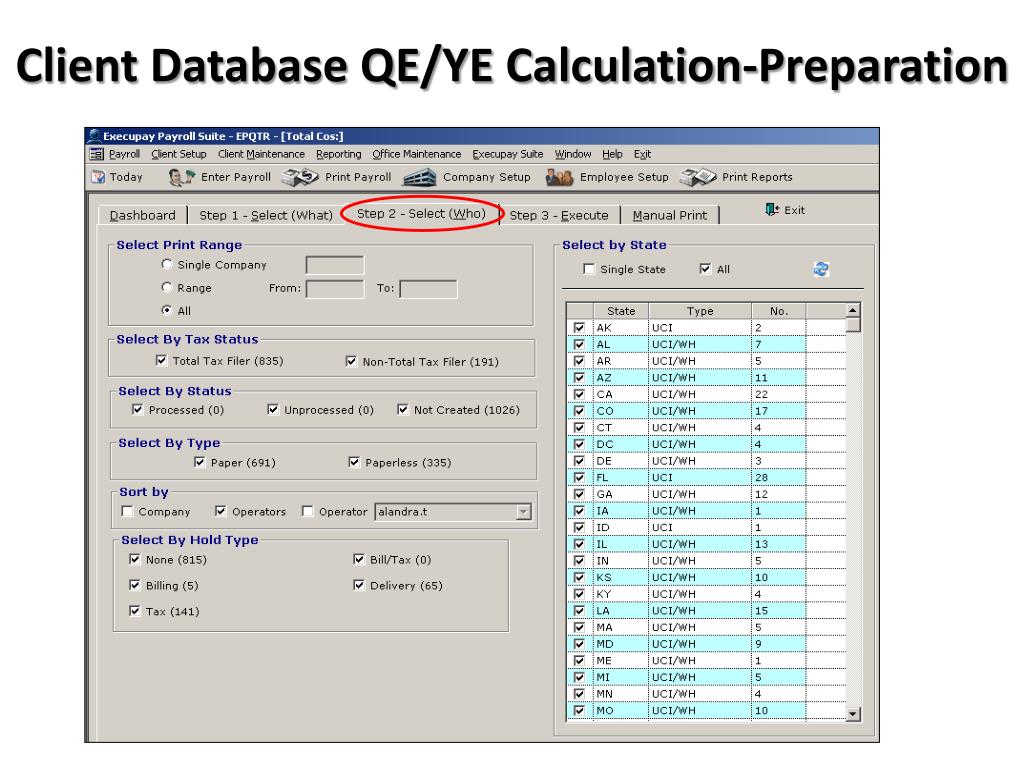The height and width of the screenshot is (768, 1024).
Task: Click the Print Payroll printer icon
Action: 300,177
